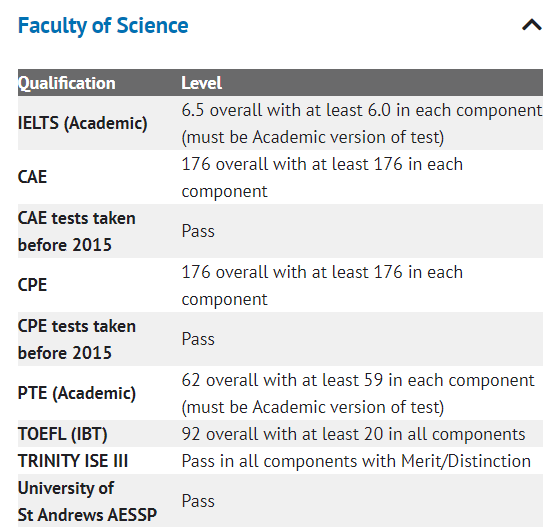Viewport: 559px width, 527px height.
Task: Click the CAE 176 overall level text
Action: pos(322,177)
